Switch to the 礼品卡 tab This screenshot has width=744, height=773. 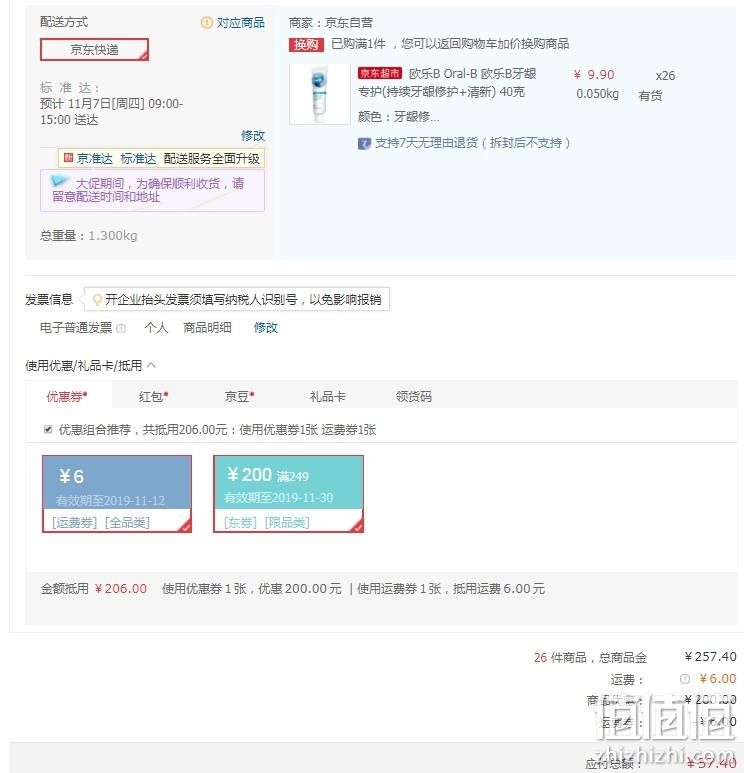point(327,396)
